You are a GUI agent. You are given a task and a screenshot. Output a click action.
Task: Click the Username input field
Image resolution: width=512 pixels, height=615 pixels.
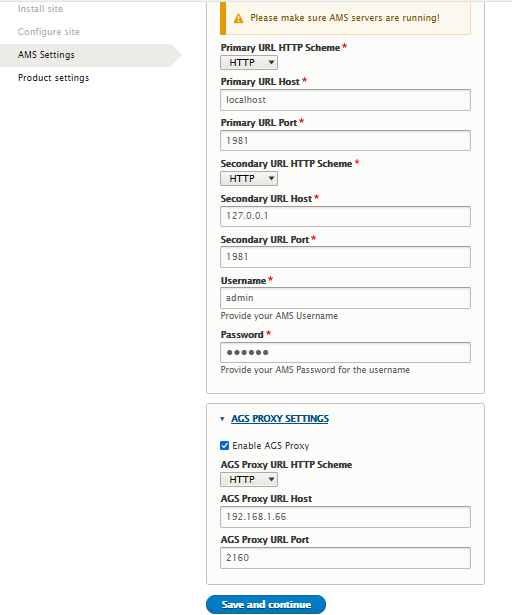click(x=345, y=298)
